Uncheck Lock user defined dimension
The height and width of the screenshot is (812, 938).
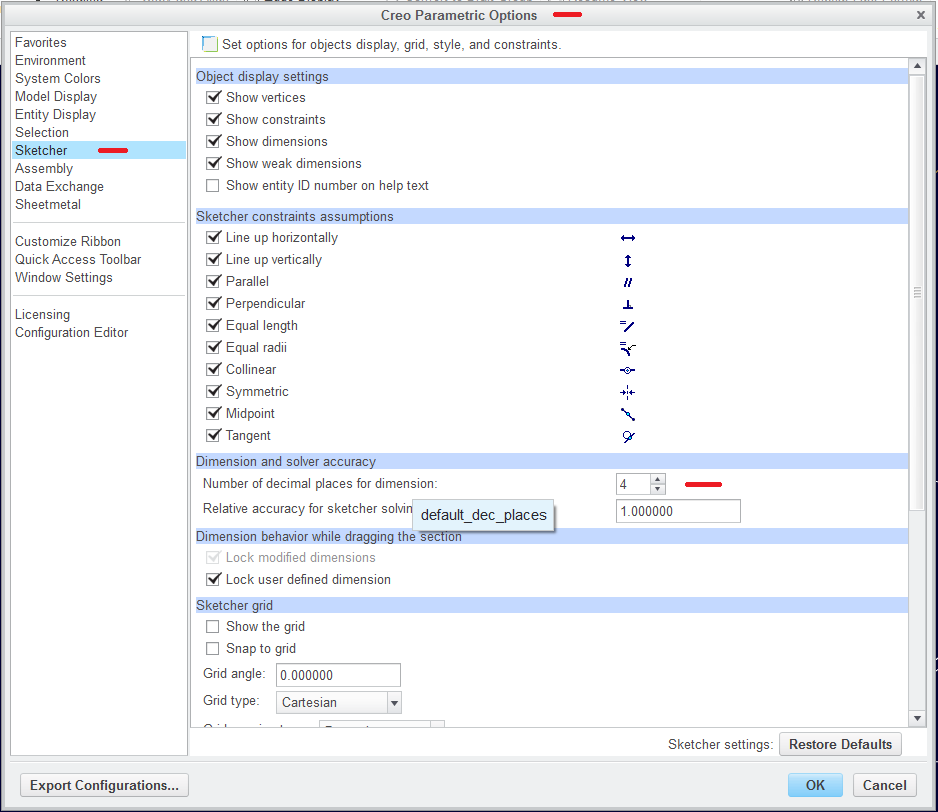pyautogui.click(x=213, y=579)
